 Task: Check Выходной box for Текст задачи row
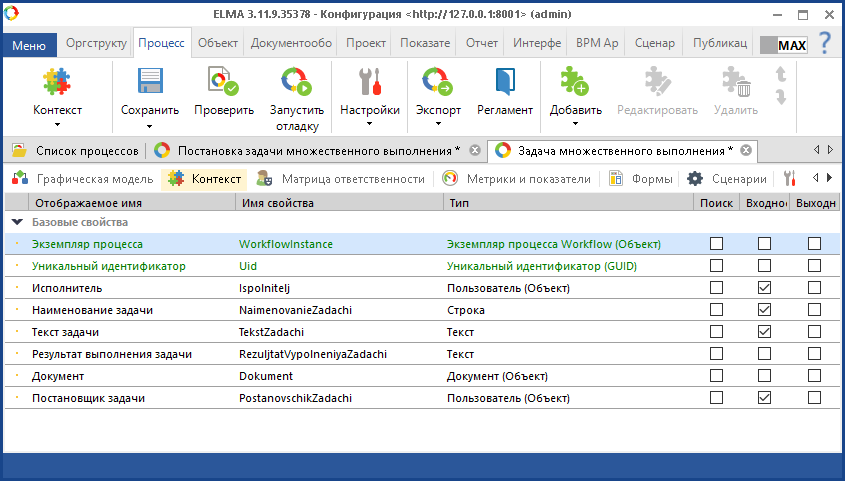[814, 332]
